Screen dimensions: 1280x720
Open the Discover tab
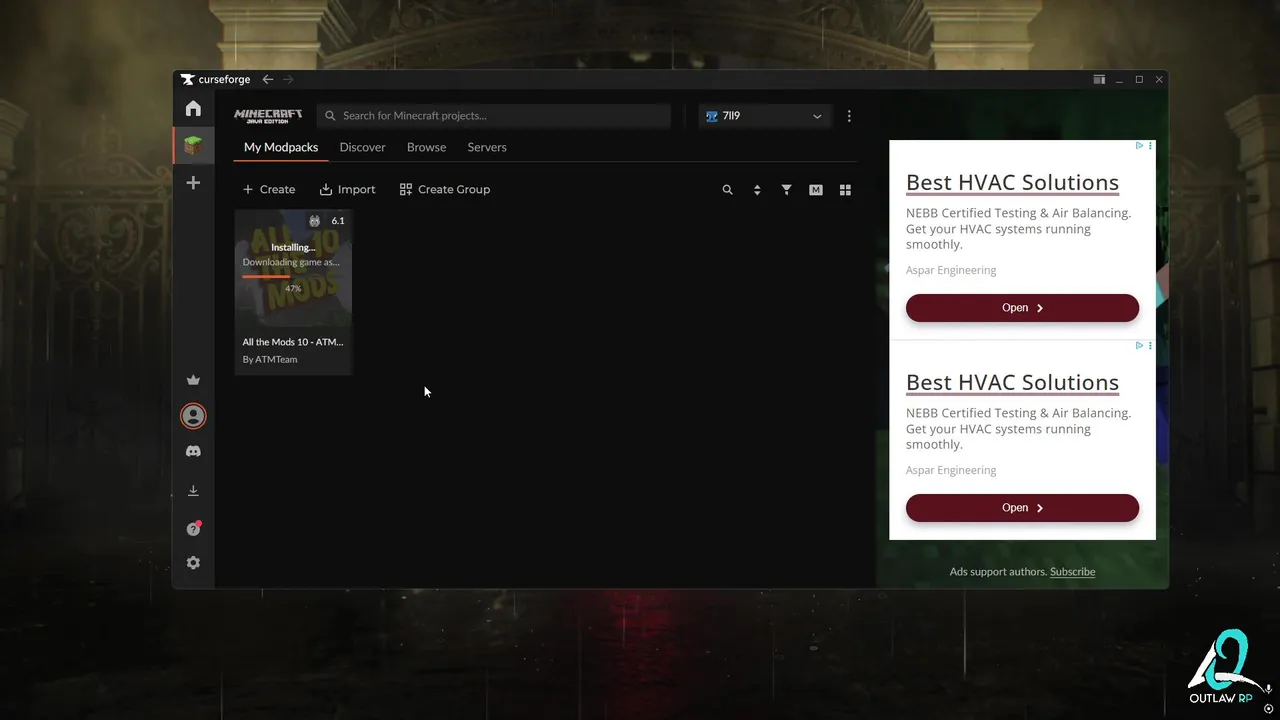362,147
